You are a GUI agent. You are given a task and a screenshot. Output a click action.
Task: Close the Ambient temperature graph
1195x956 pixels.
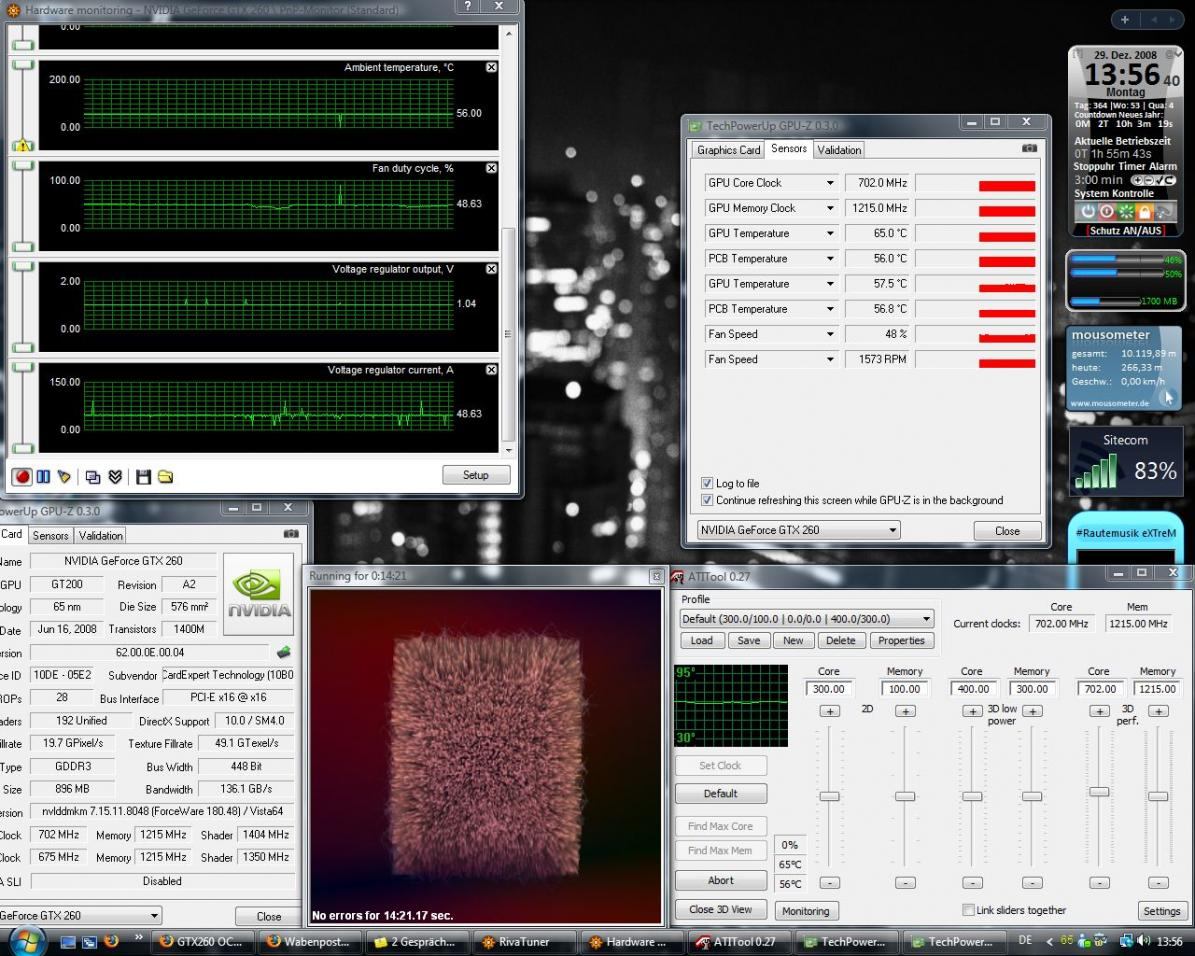492,67
